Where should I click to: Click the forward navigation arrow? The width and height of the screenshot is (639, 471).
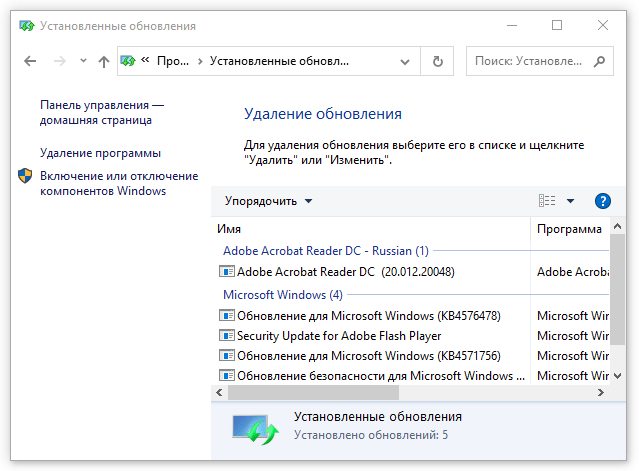pyautogui.click(x=59, y=62)
